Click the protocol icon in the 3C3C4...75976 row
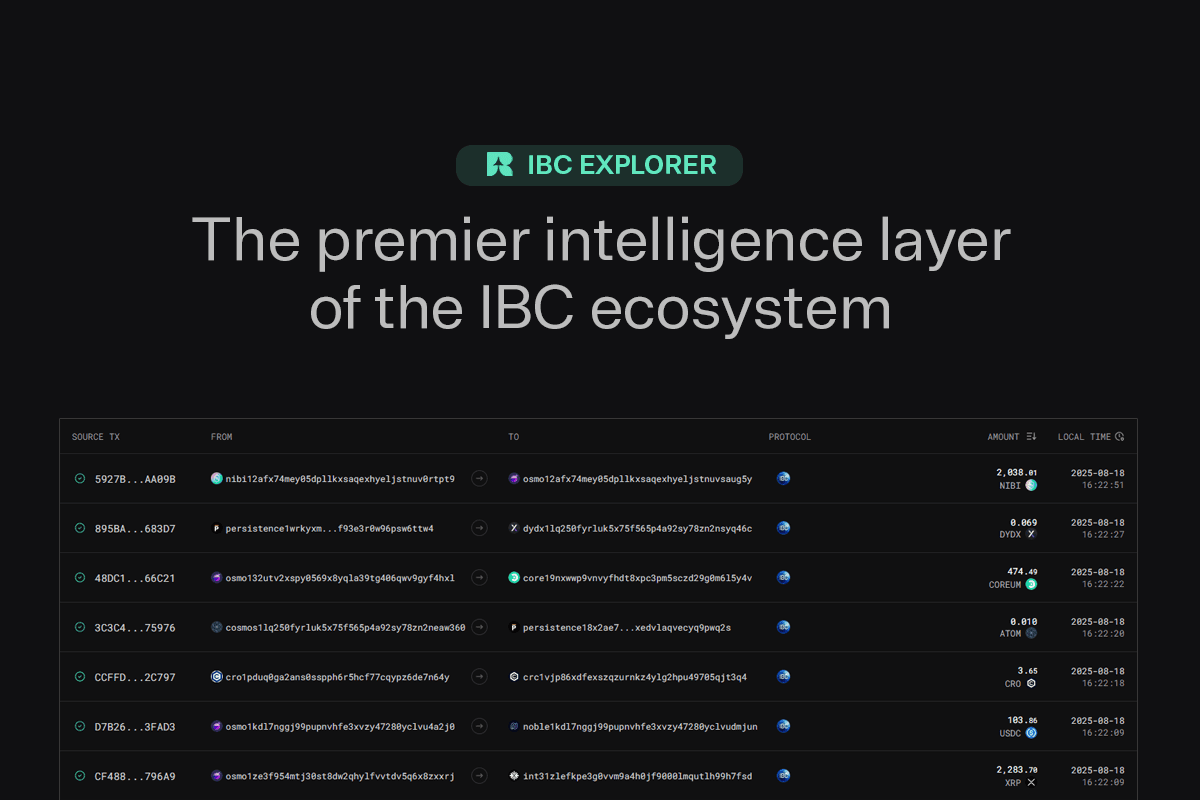Screen dimensions: 1200x800 pyautogui.click(x=784, y=627)
